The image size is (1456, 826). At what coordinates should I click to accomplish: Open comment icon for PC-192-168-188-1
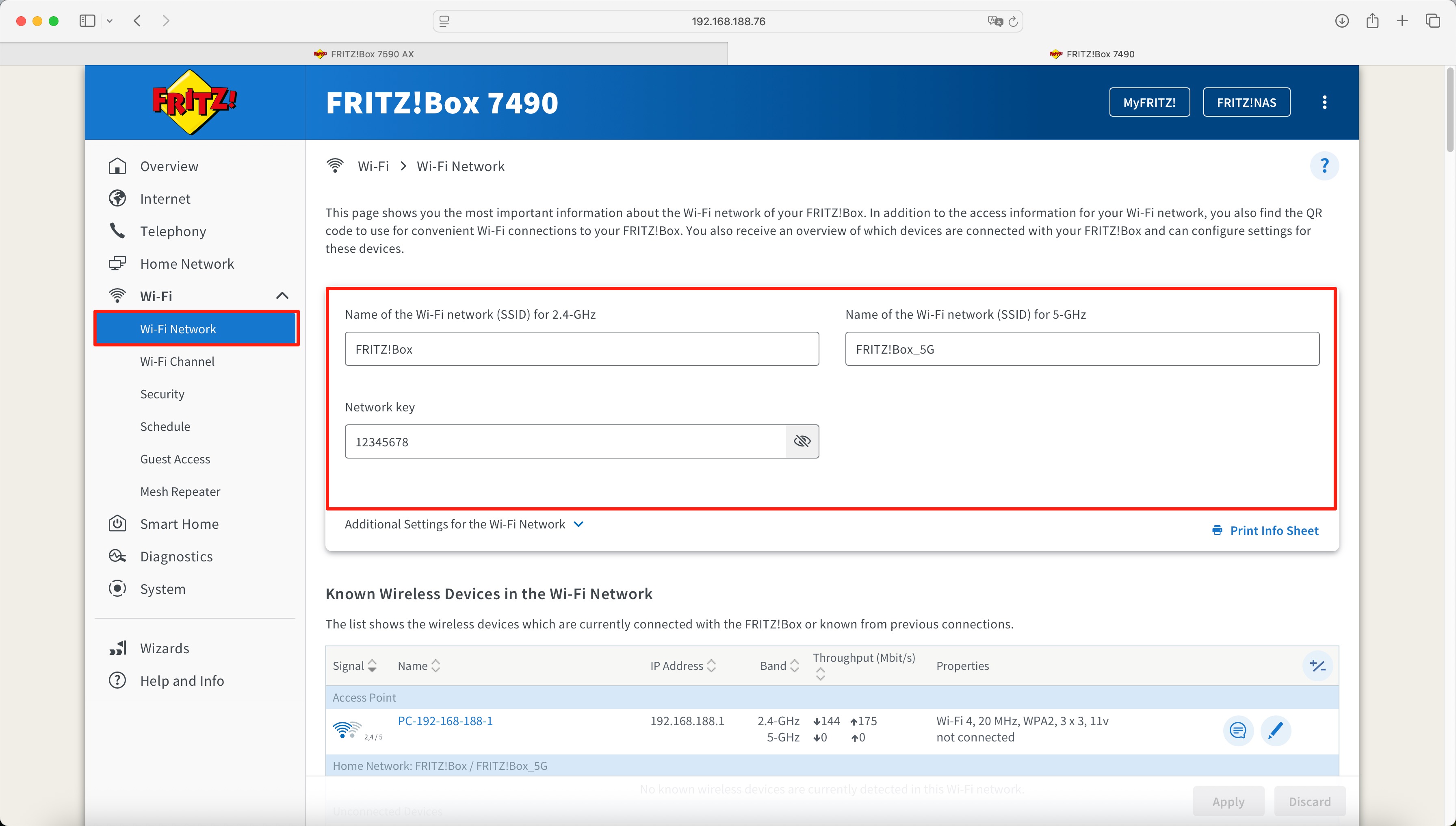[1238, 730]
